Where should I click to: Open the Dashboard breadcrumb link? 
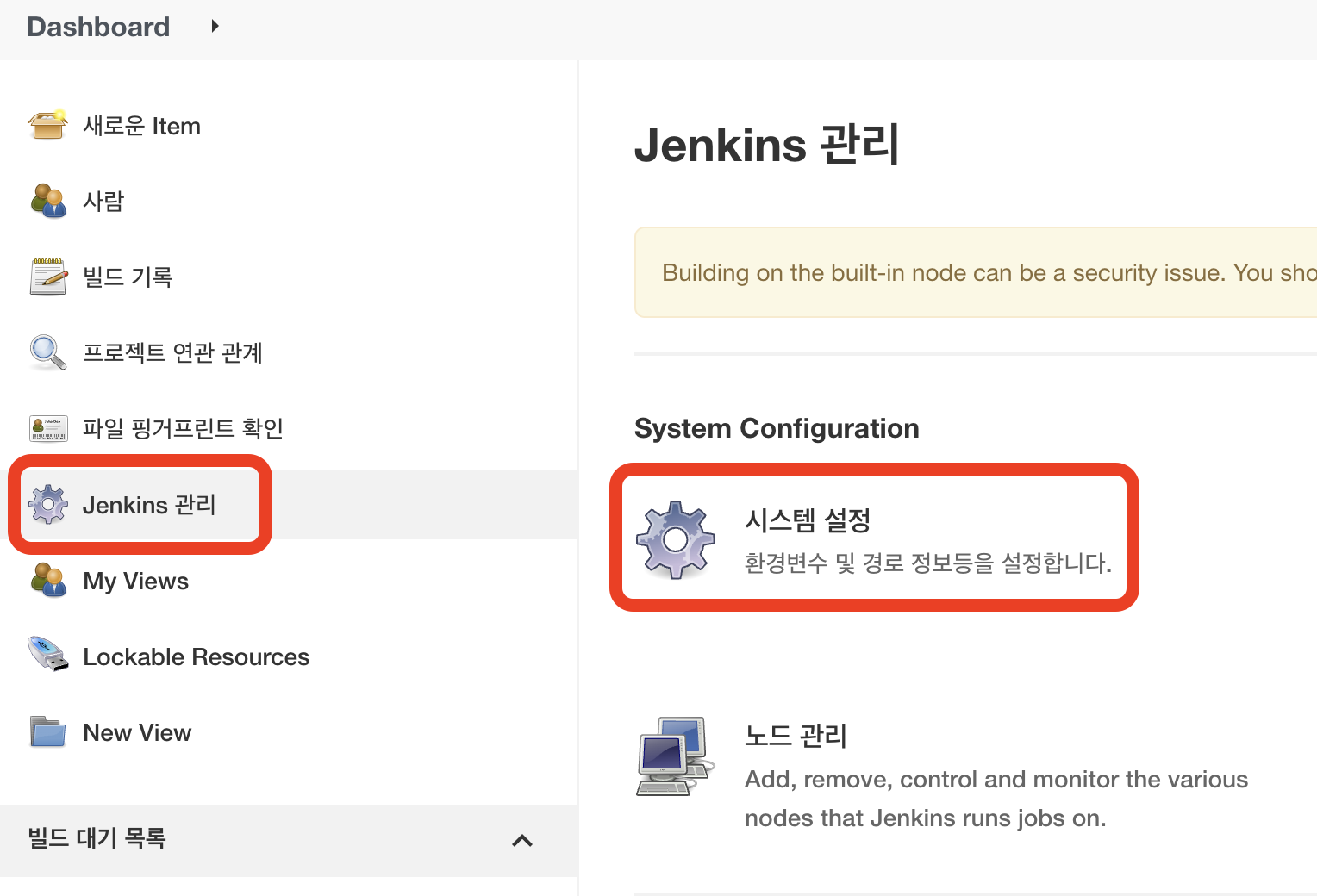tap(97, 26)
